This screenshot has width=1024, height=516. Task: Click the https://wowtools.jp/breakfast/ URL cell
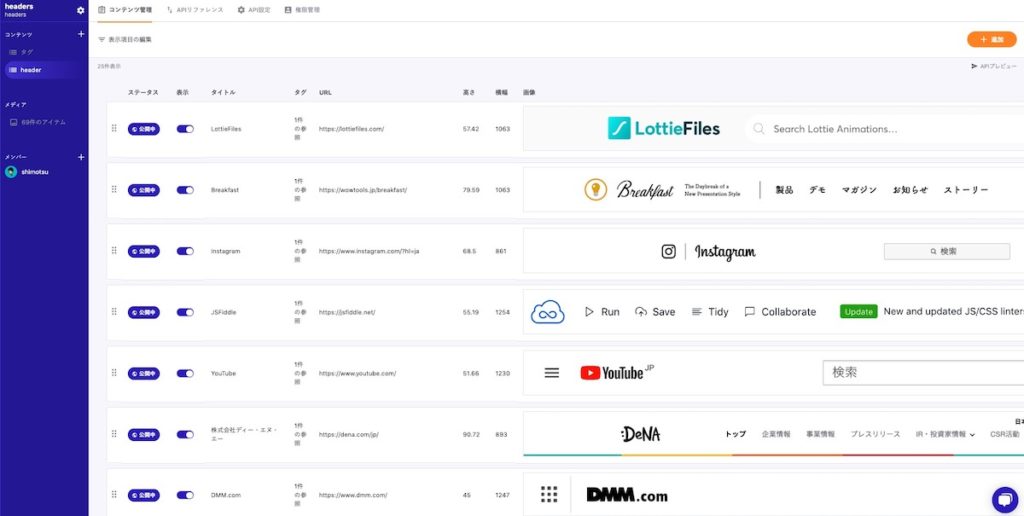point(363,190)
